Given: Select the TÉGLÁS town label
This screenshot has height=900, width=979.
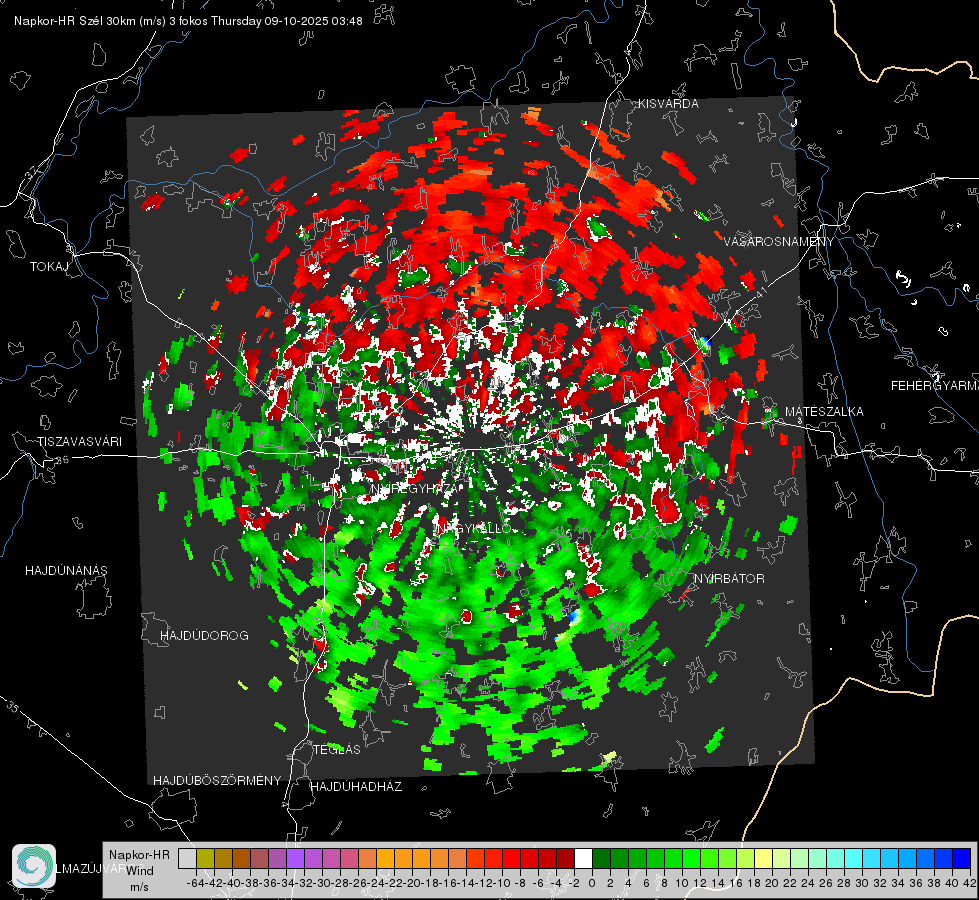Looking at the screenshot, I should 337,749.
